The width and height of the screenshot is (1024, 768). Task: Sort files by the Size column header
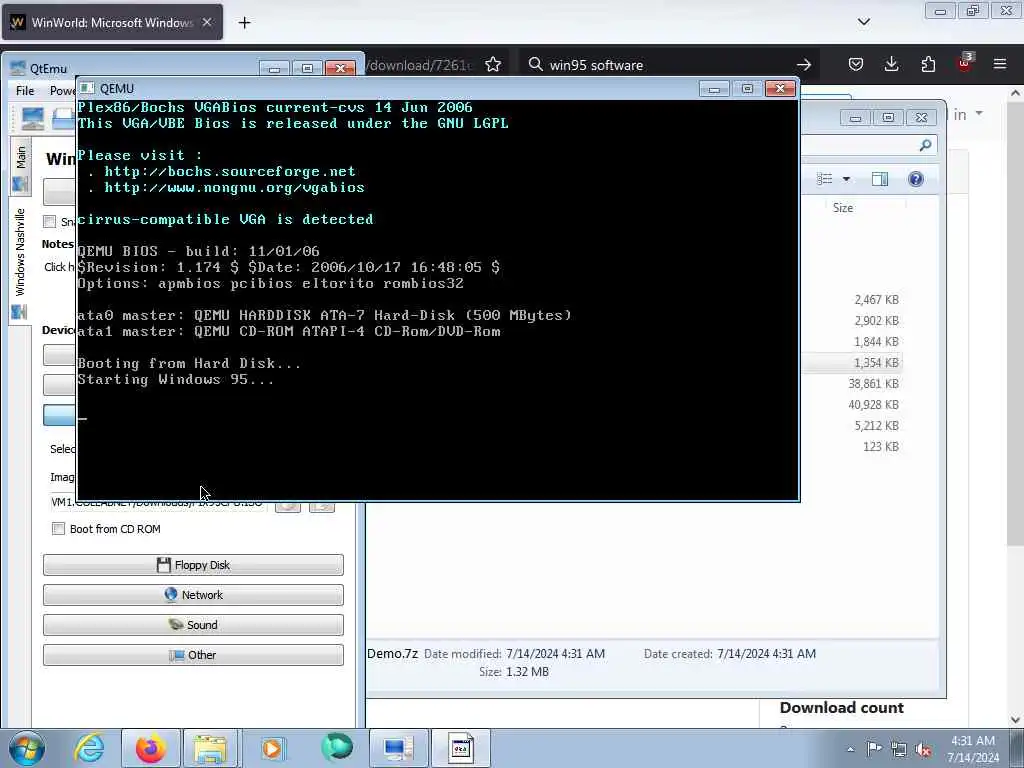pyautogui.click(x=842, y=208)
